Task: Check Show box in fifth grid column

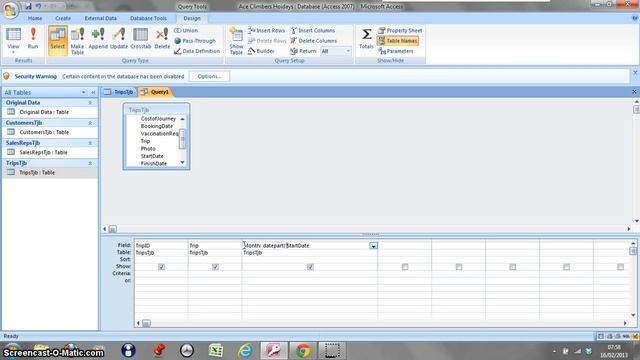Action: 459,267
